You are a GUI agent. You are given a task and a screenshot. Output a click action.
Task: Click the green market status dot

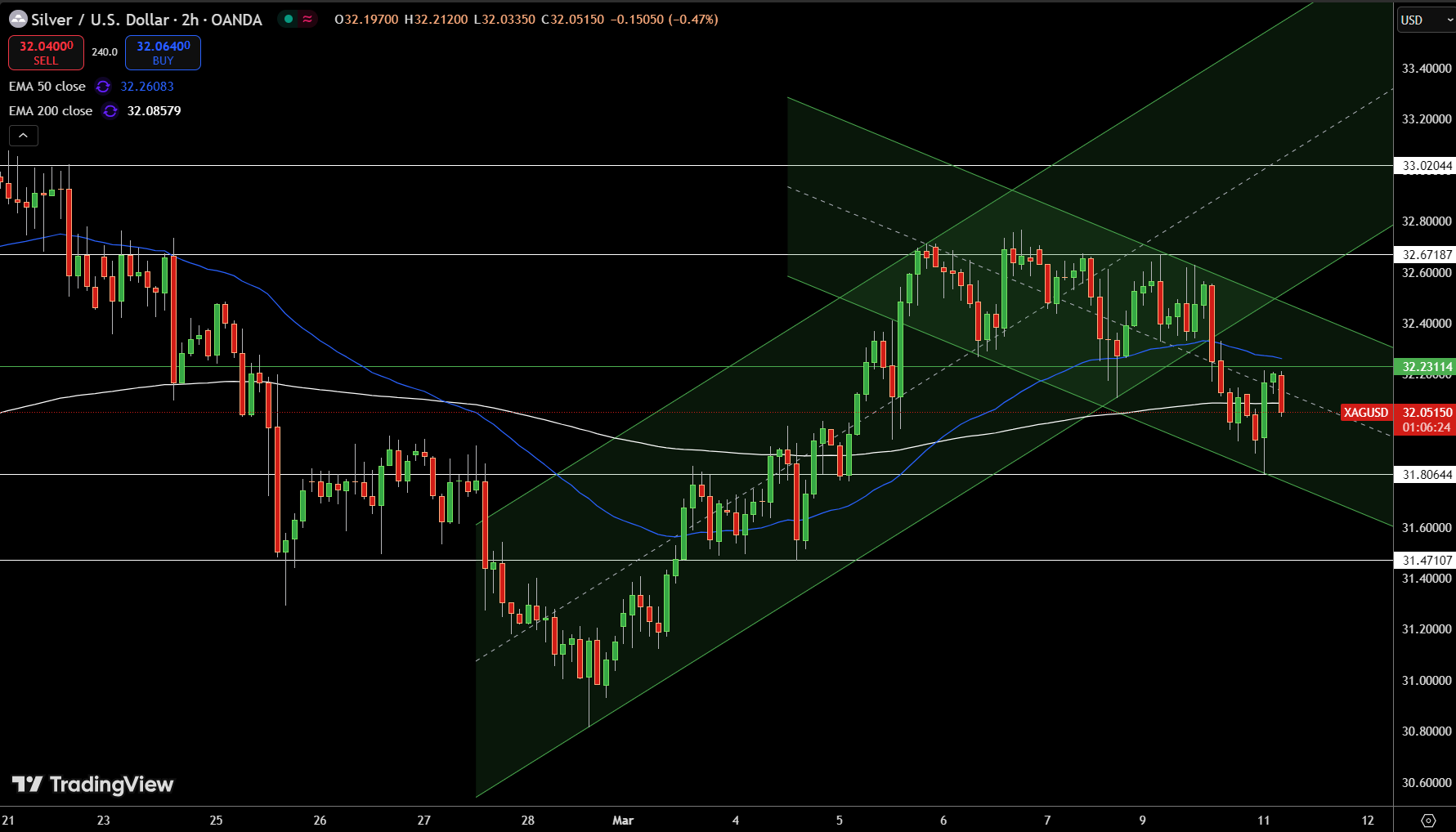[289, 19]
